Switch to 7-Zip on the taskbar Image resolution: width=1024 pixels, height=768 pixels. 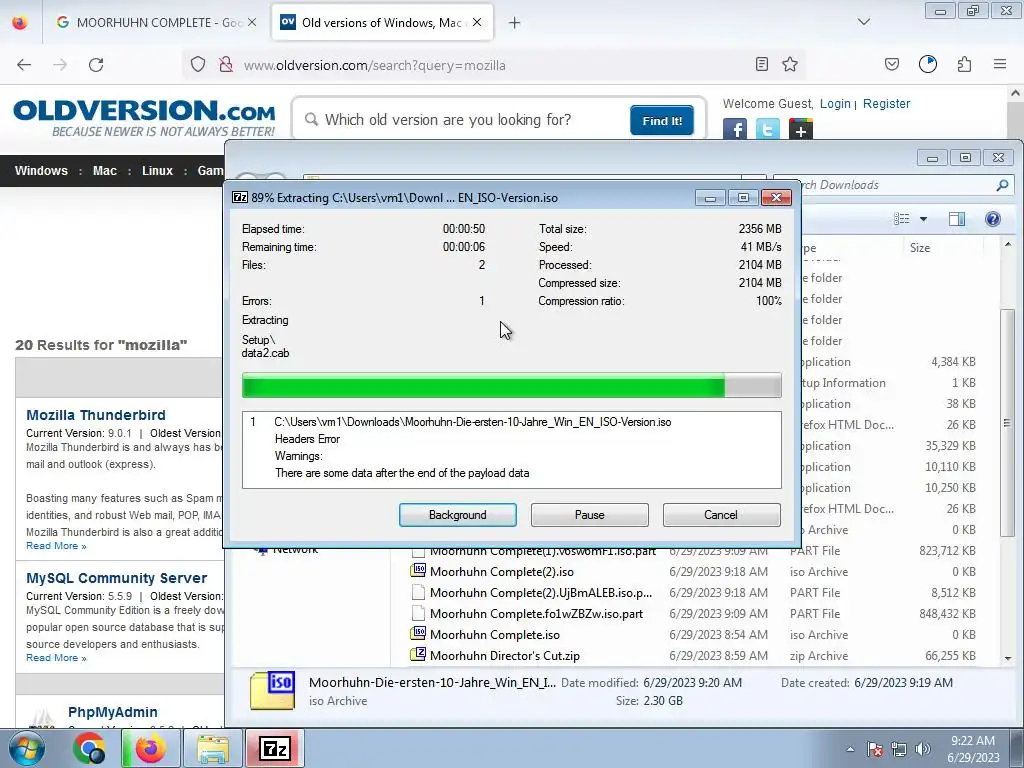tap(275, 749)
